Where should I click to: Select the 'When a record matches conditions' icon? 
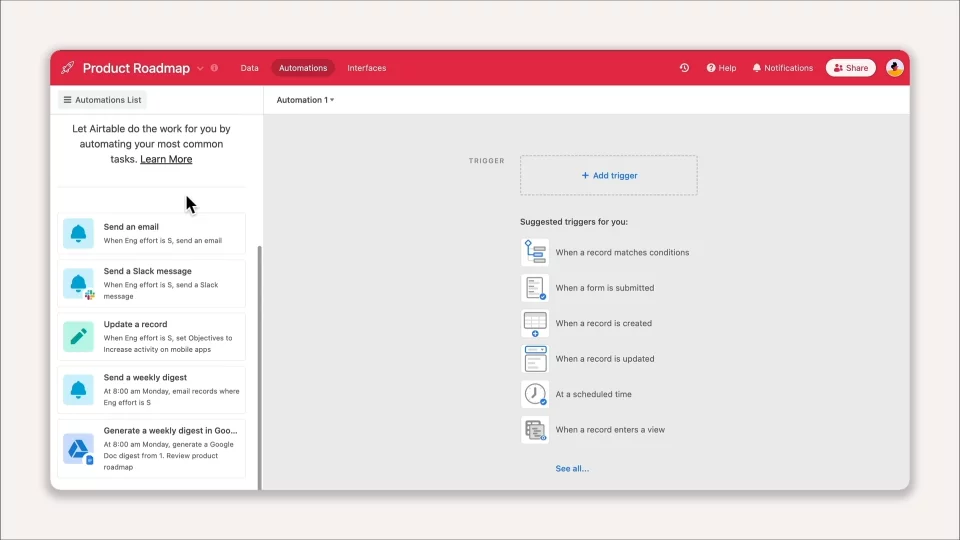pos(534,252)
